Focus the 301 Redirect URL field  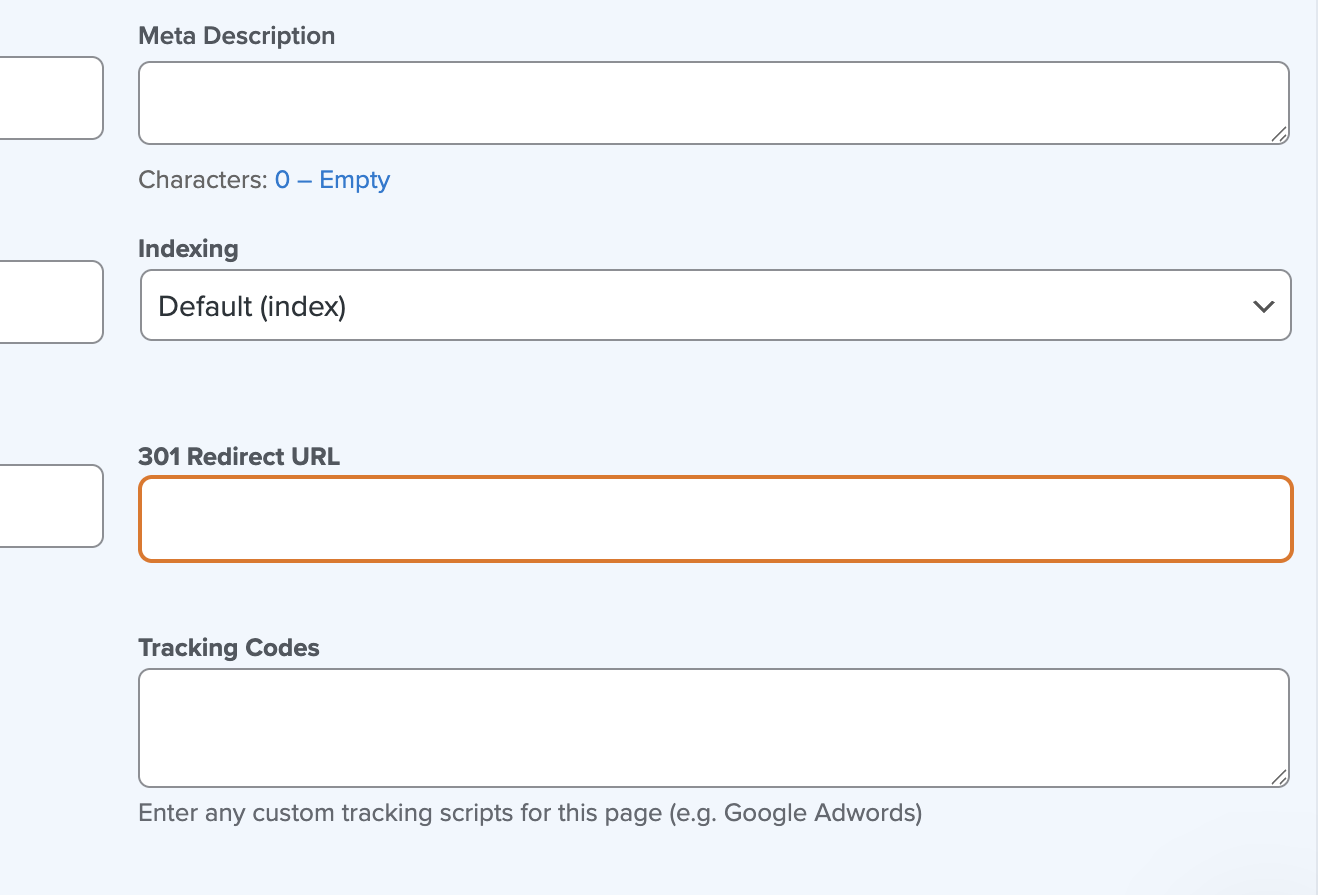click(x=715, y=519)
